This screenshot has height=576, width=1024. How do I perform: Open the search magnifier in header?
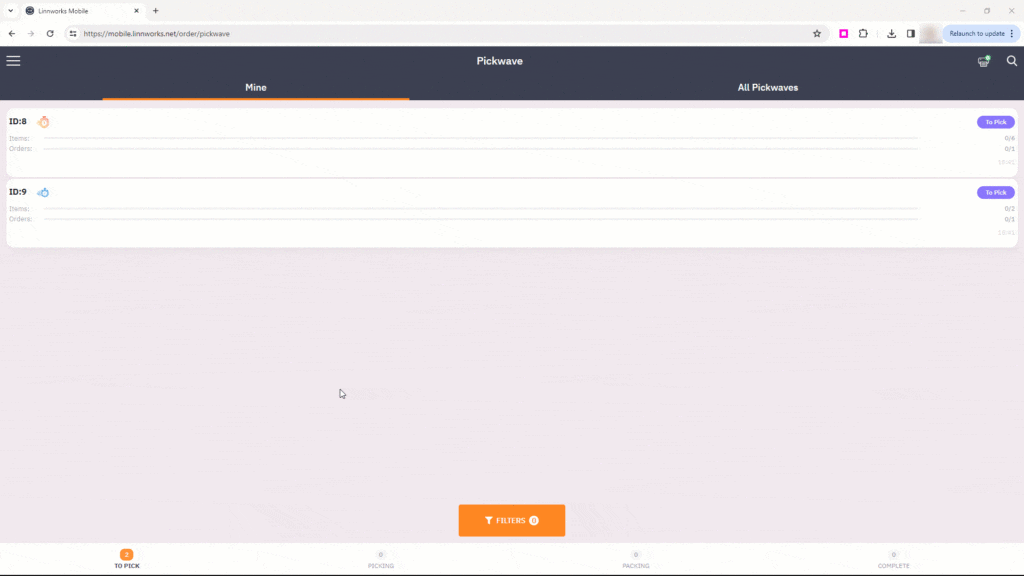click(x=1011, y=61)
